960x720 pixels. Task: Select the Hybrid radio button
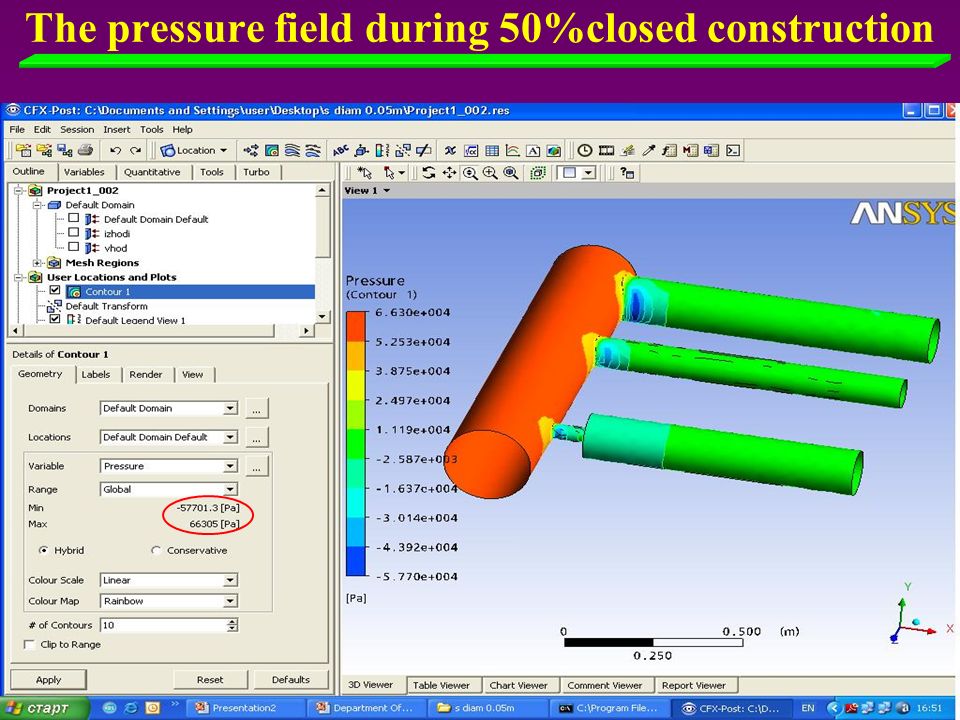43,550
